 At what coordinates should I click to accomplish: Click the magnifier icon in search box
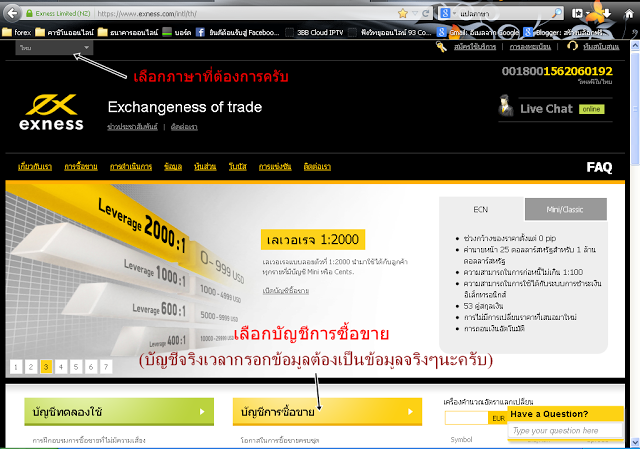click(557, 13)
